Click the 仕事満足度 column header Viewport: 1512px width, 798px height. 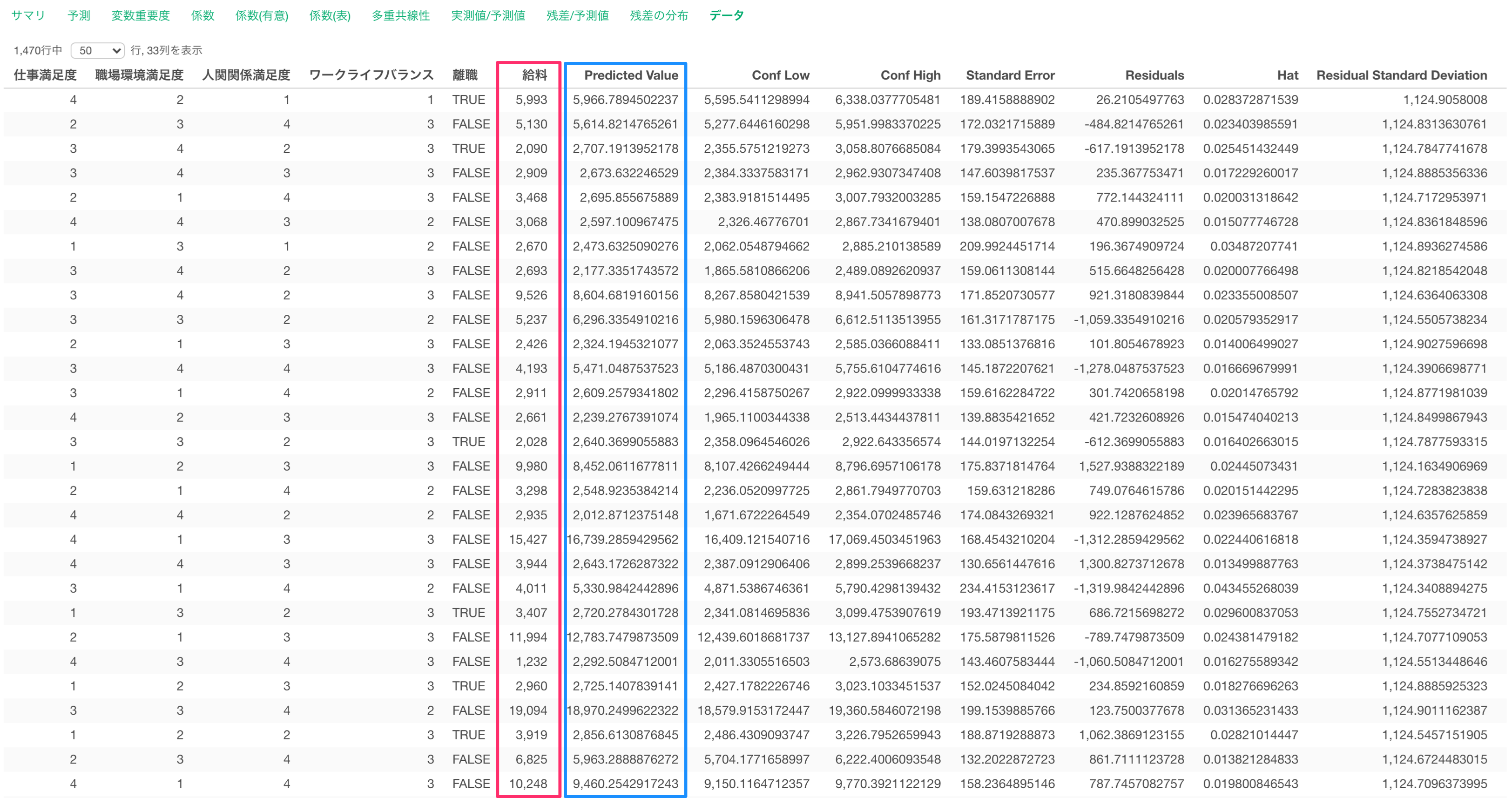(x=45, y=75)
